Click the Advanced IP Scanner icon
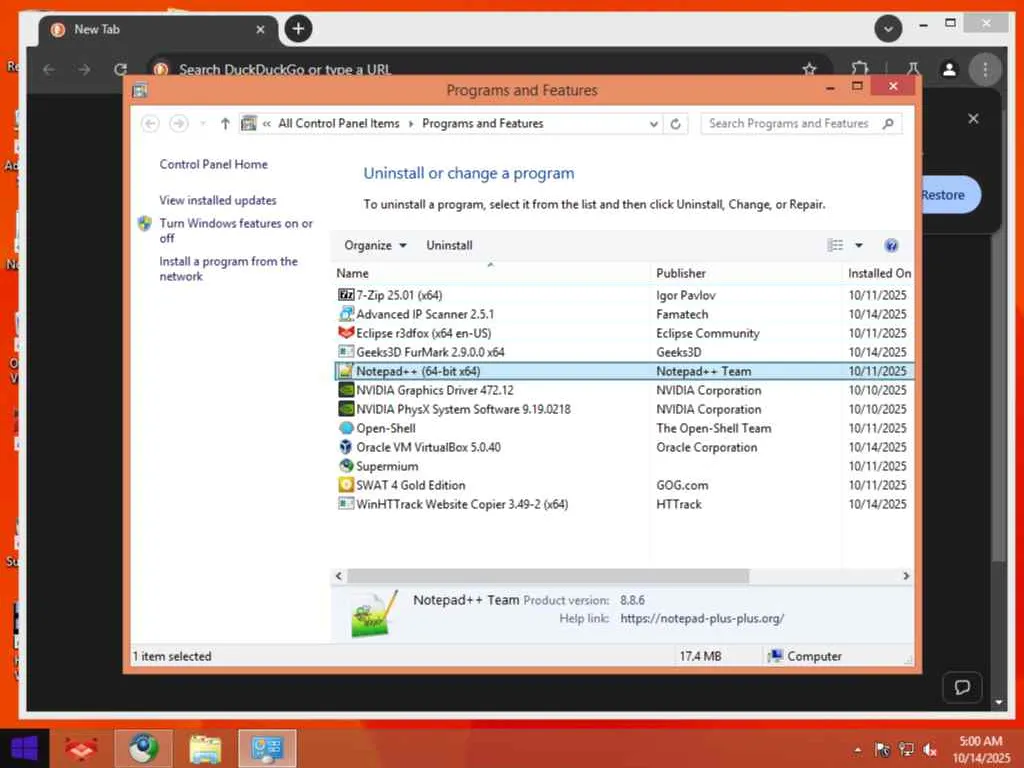 (x=345, y=314)
